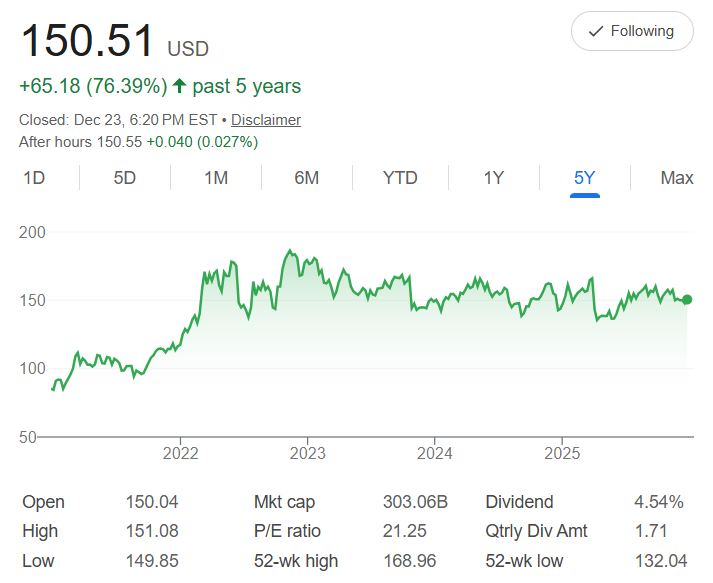Show the 1M chart view
Image resolution: width=713 pixels, height=583 pixels.
coord(216,178)
